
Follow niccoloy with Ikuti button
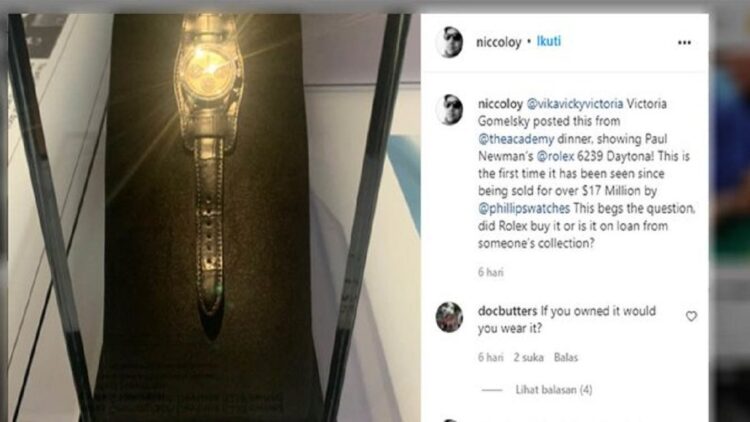point(549,42)
